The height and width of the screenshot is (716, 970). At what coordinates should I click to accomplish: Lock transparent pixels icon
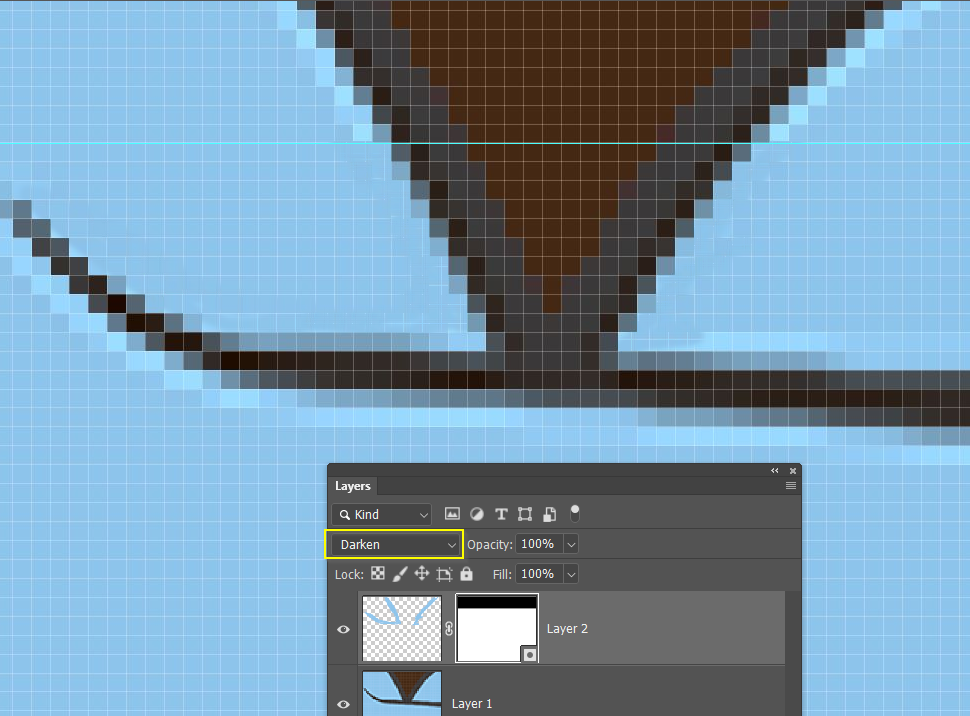tap(377, 574)
